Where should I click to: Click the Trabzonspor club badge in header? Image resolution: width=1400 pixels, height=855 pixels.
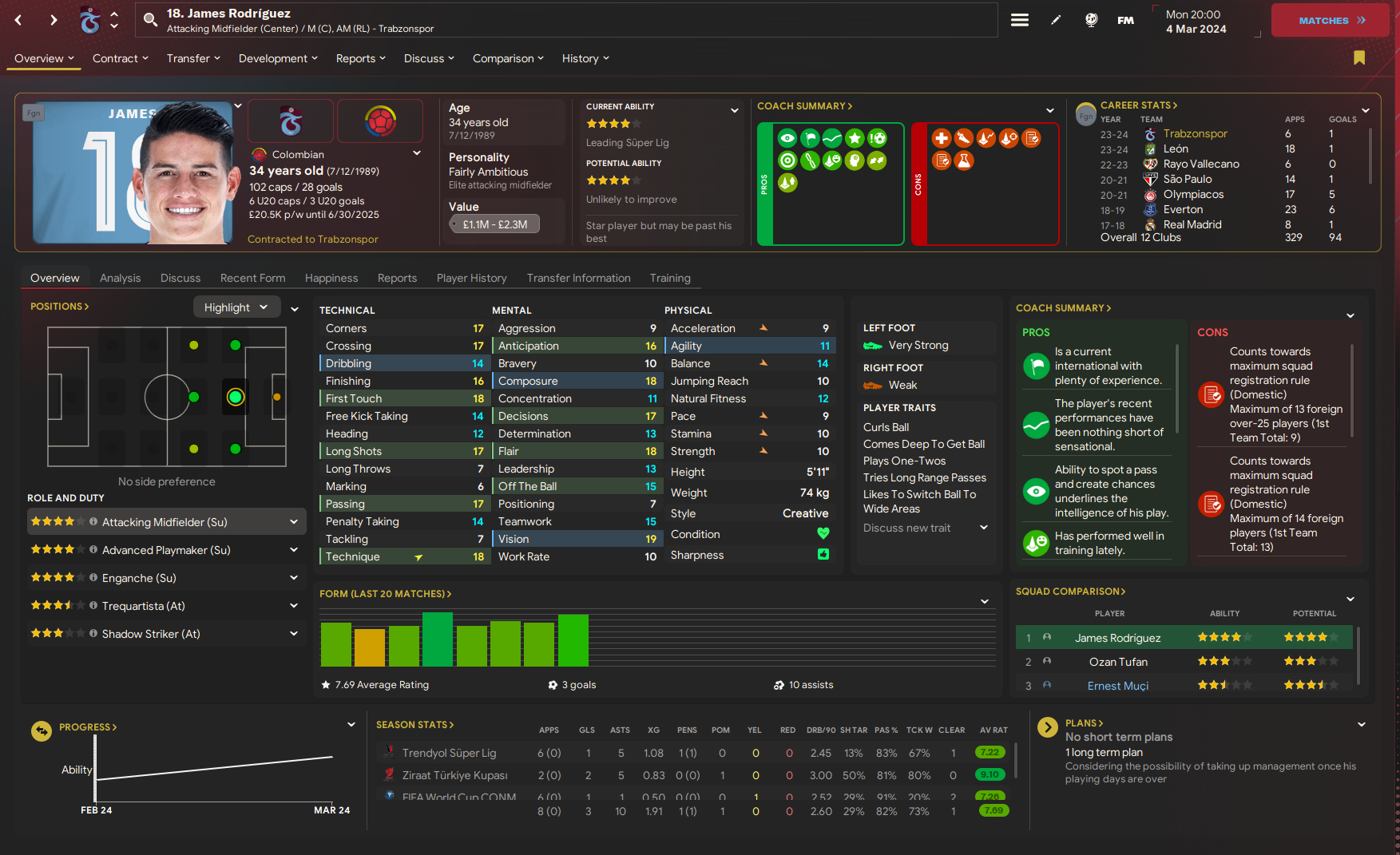(x=291, y=121)
